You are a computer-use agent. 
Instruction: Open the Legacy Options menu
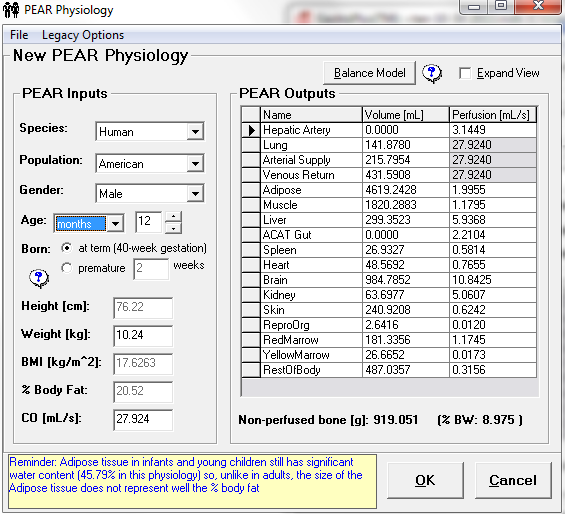[x=83, y=35]
